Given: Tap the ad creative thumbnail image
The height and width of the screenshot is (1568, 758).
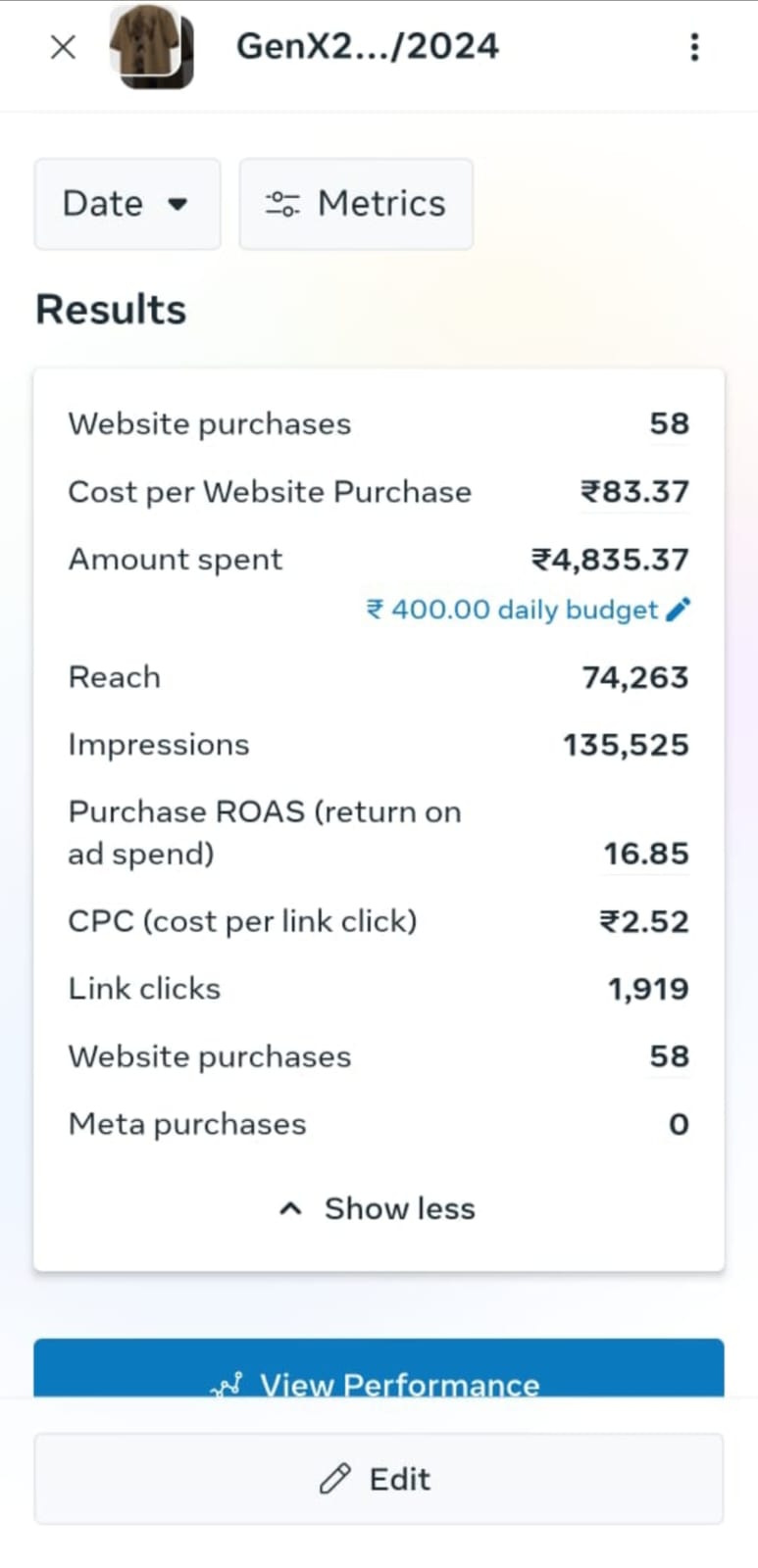Looking at the screenshot, I should tap(151, 46).
